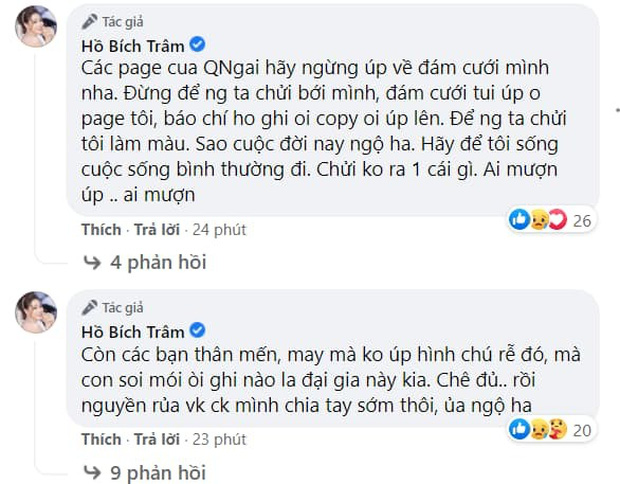Expand the 4 phản hồi replies
620x484 pixels.
click(160, 263)
